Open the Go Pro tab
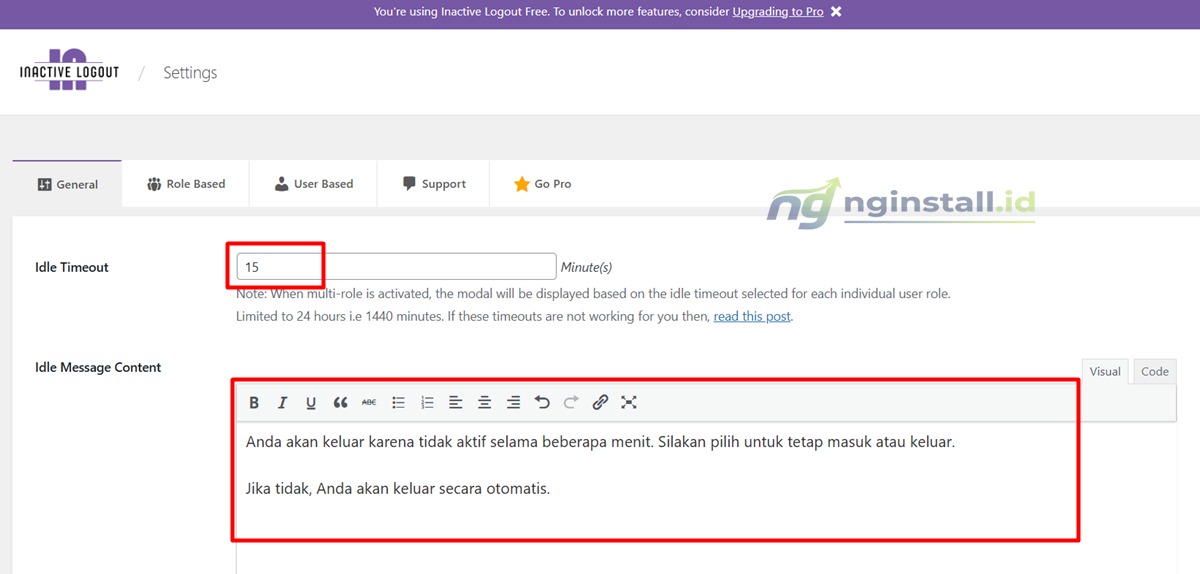Image resolution: width=1200 pixels, height=574 pixels. coord(542,184)
